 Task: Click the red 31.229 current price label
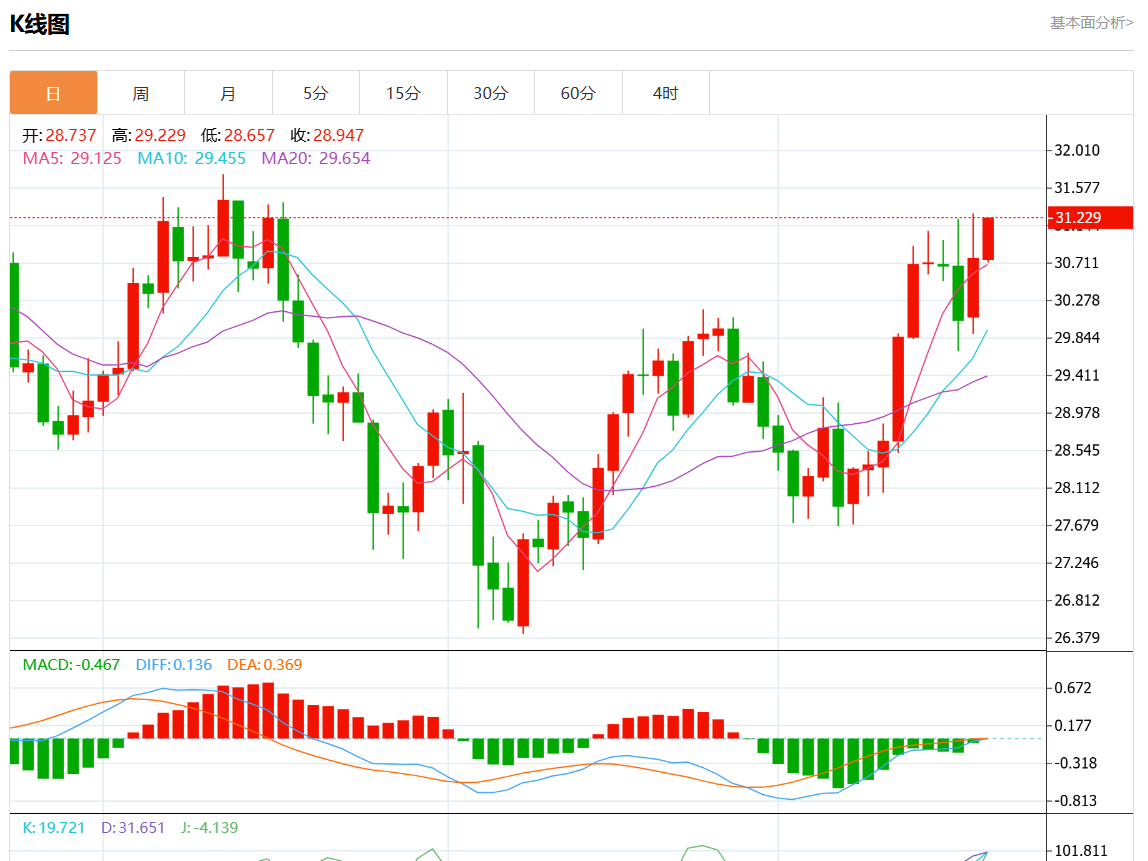tap(1090, 217)
